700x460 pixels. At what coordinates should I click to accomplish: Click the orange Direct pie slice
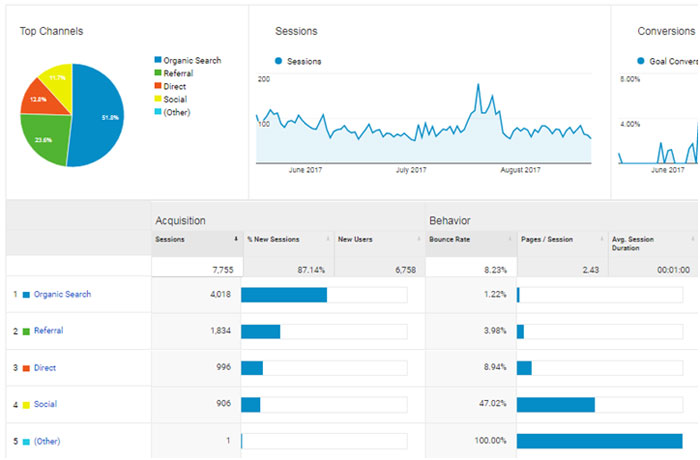point(42,100)
